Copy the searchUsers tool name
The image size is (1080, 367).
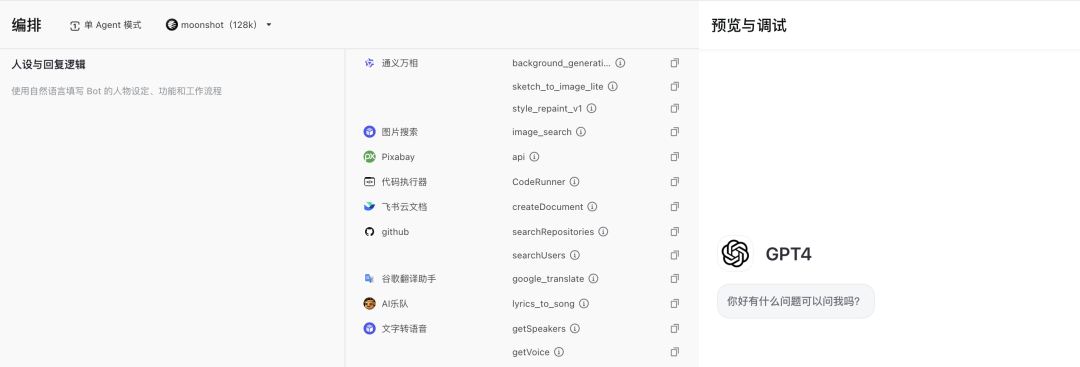(x=675, y=255)
